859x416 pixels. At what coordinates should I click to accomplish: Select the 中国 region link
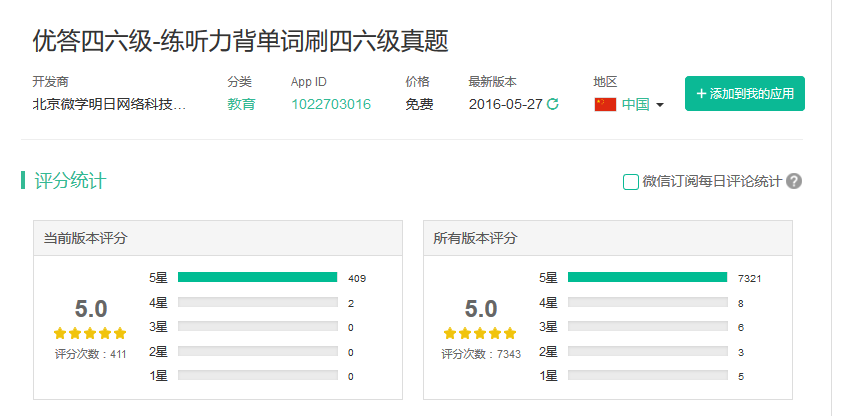[x=635, y=104]
